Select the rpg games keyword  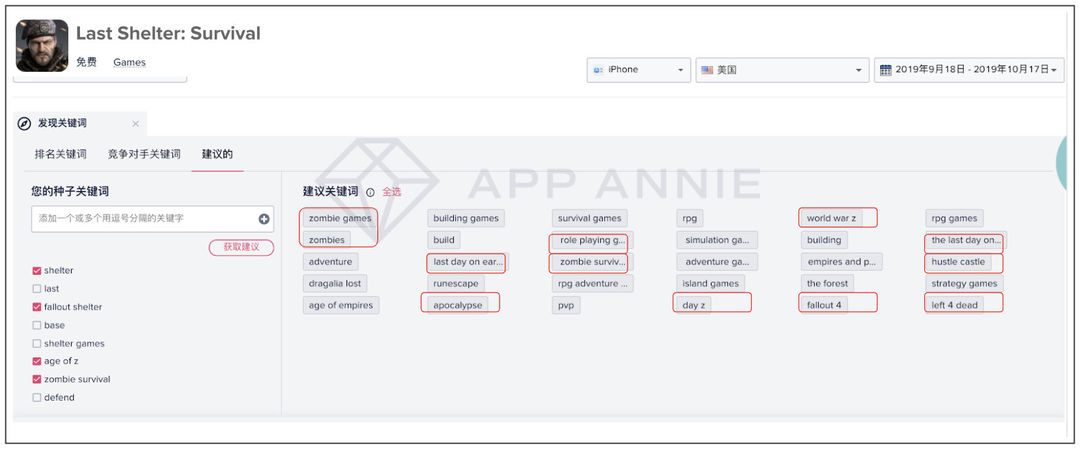(x=954, y=218)
